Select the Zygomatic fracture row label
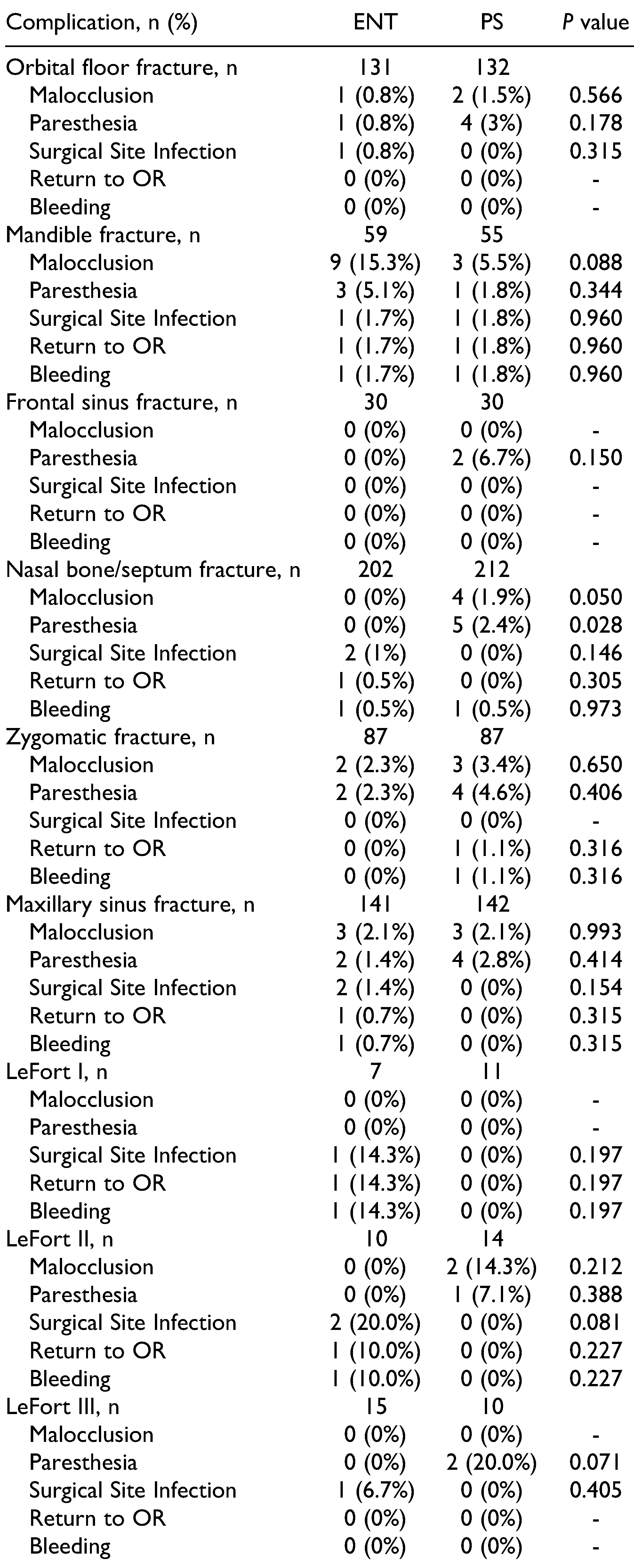The width and height of the screenshot is (634, 1568). tap(110, 737)
